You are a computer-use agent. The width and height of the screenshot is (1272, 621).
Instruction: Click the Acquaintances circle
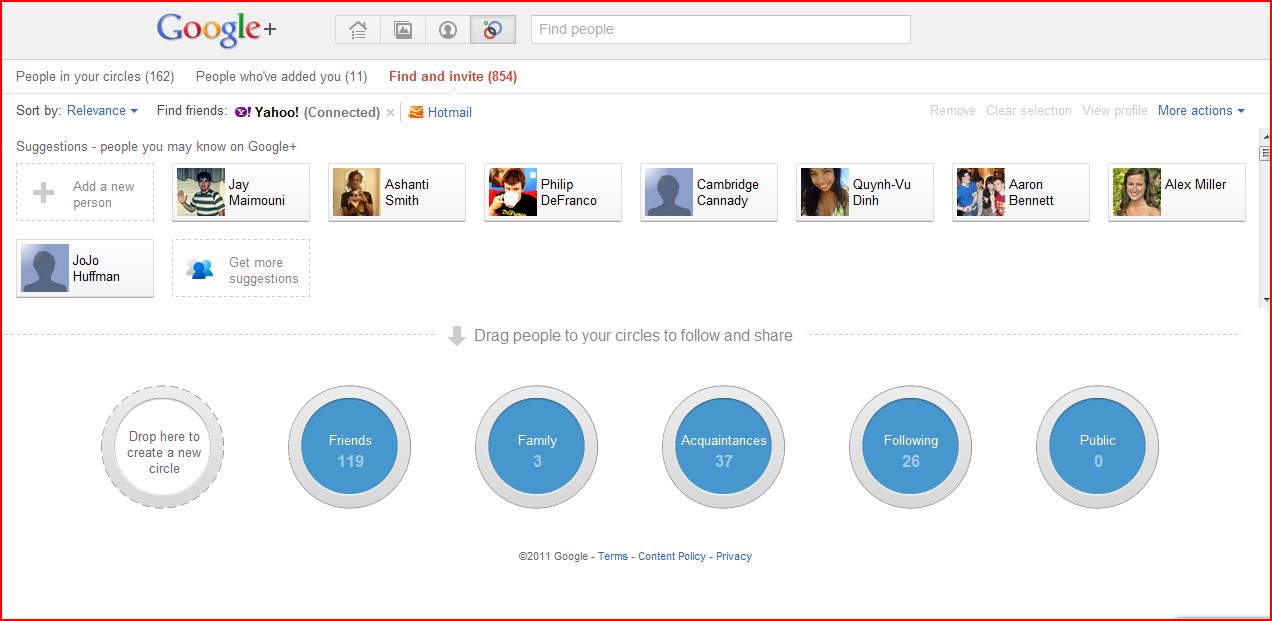point(724,448)
